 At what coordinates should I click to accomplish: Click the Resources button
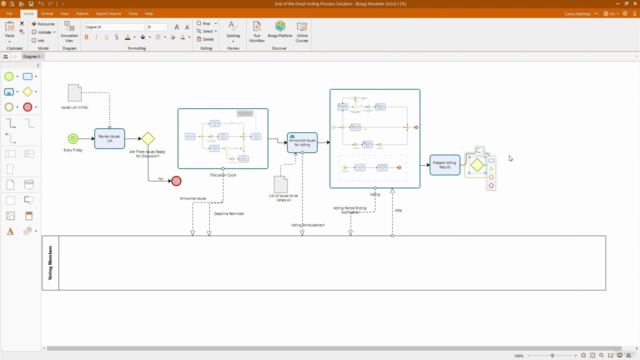point(43,24)
